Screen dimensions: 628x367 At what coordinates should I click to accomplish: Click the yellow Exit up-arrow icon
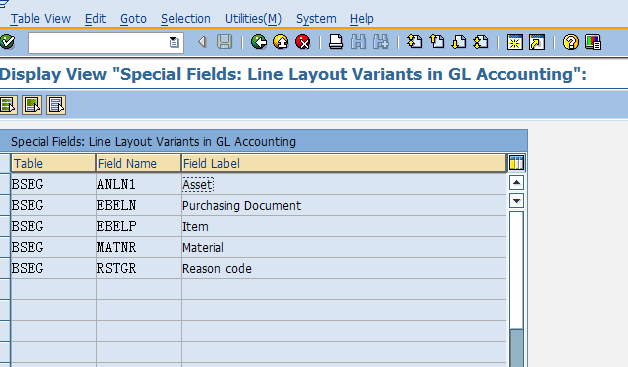pyautogui.click(x=281, y=42)
